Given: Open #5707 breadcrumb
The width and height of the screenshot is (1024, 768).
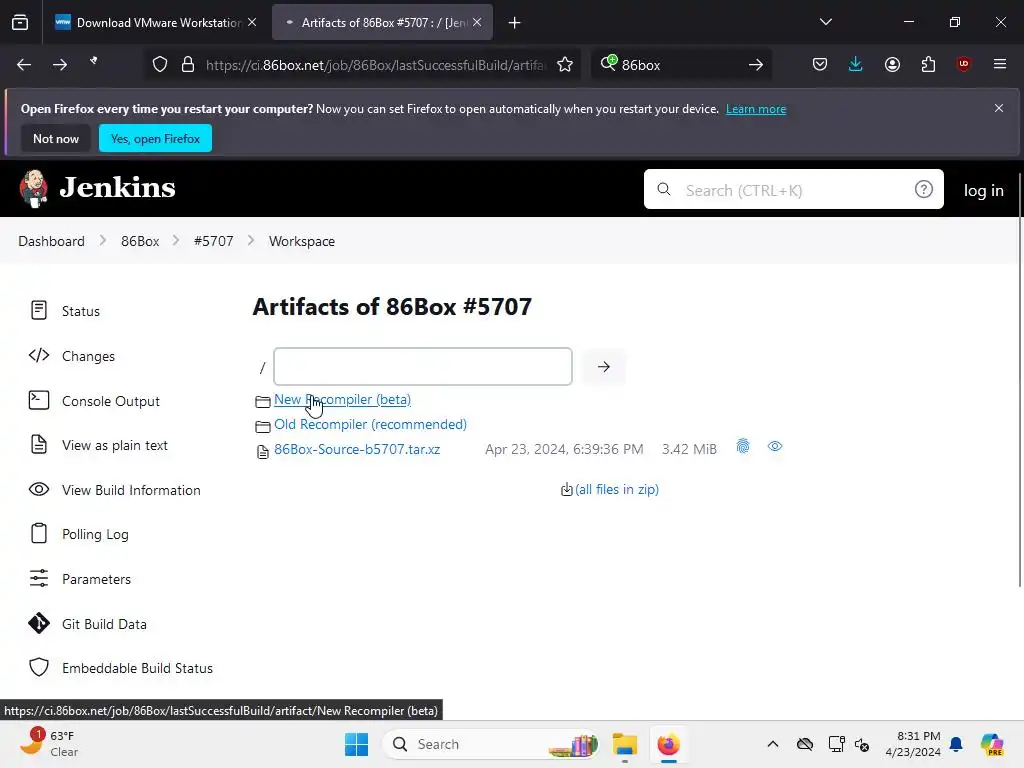Looking at the screenshot, I should [x=214, y=241].
